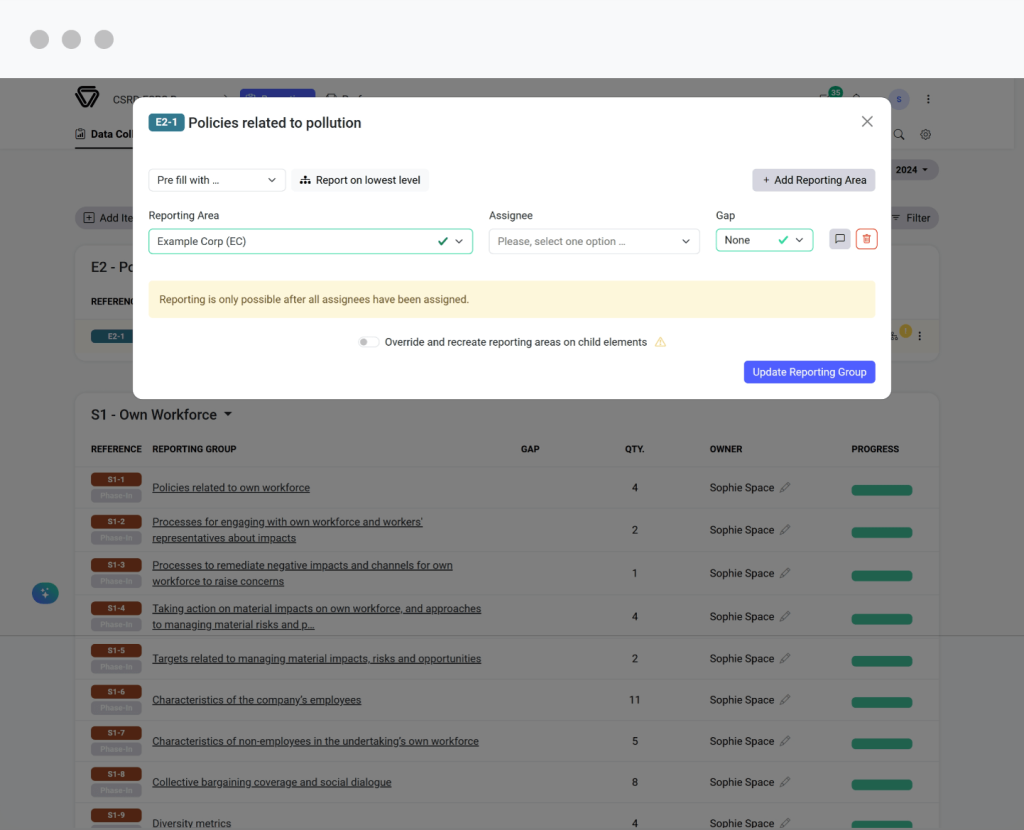Click the S1-4 progress bar

click(881, 618)
